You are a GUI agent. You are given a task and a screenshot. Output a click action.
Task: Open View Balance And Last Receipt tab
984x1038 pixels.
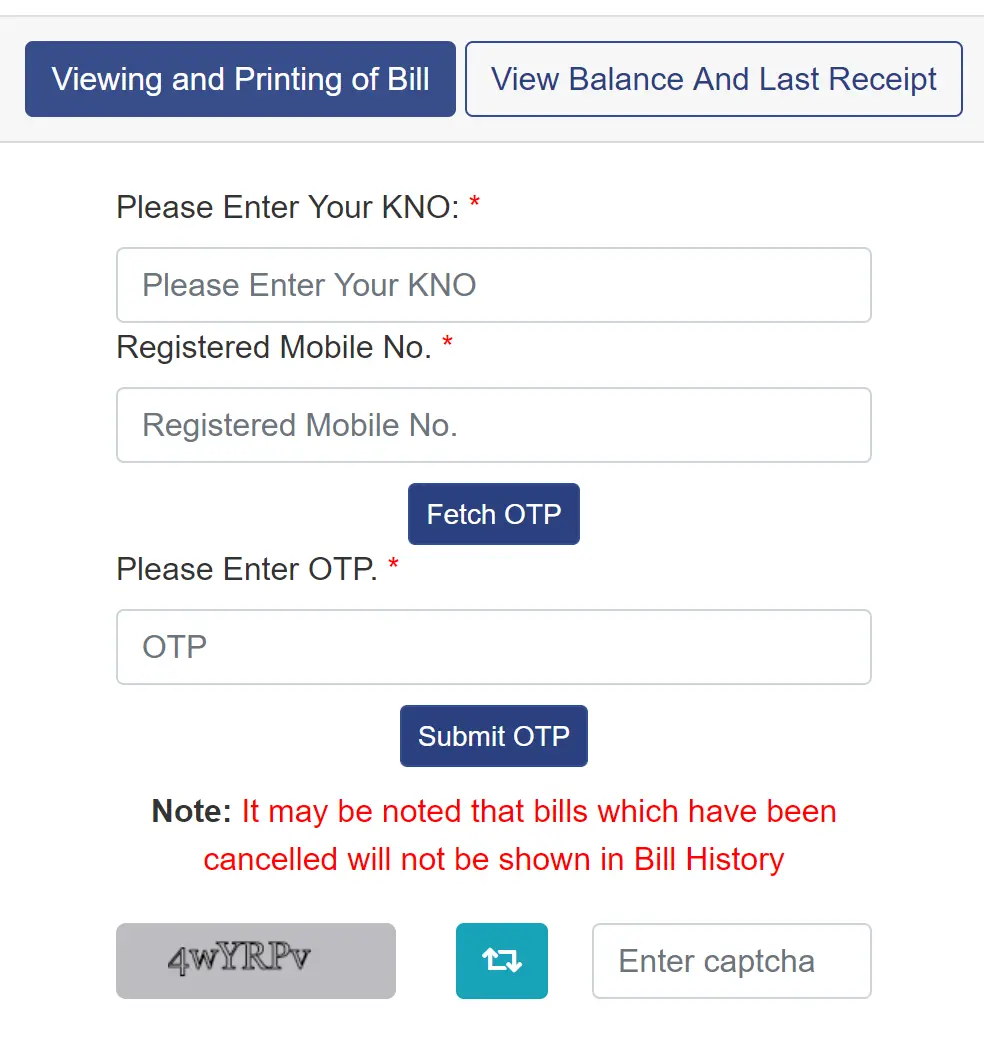tap(713, 79)
